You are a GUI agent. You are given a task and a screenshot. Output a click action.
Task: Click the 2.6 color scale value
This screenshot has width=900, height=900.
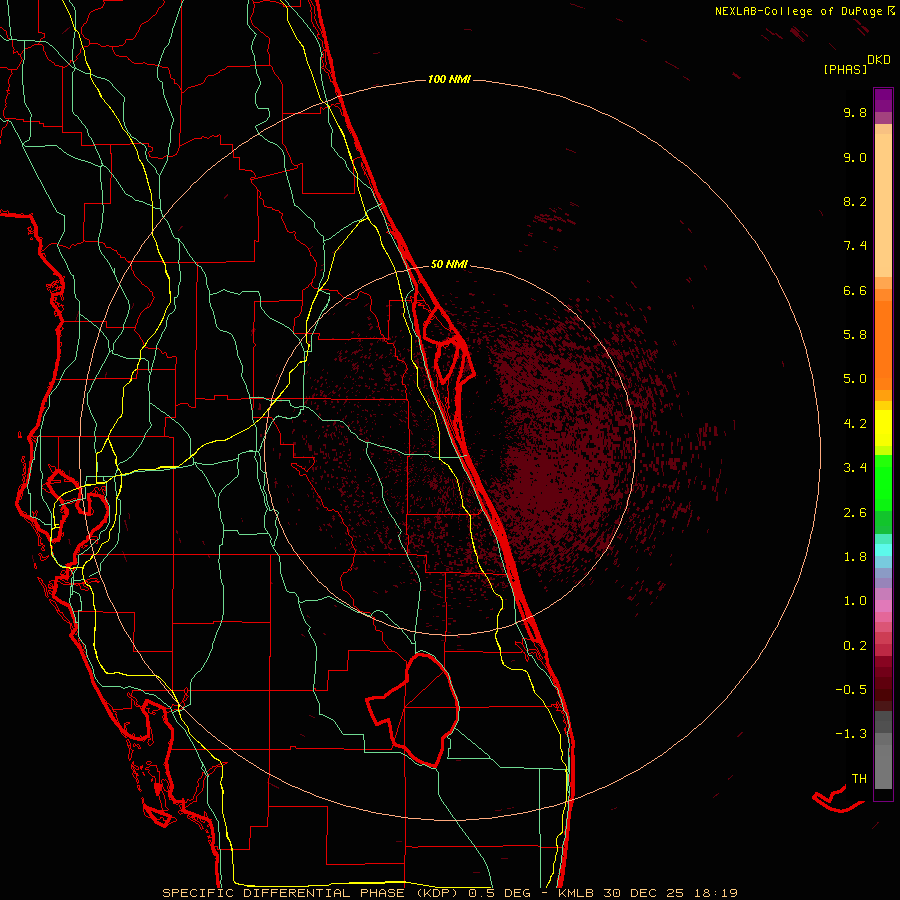tap(855, 513)
